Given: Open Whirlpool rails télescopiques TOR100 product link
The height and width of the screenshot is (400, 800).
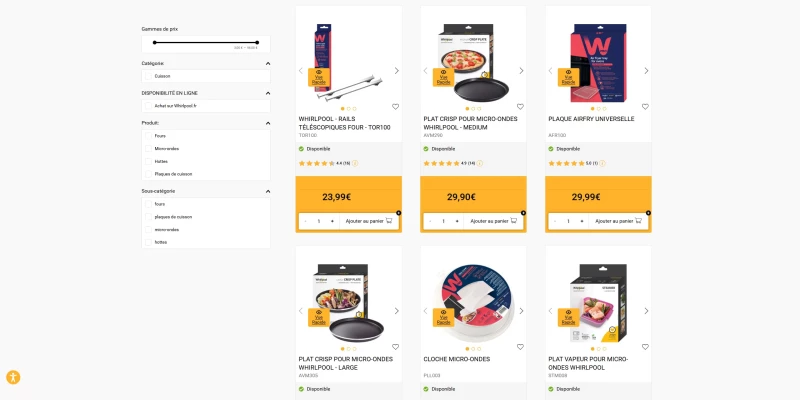Looking at the screenshot, I should [x=344, y=123].
